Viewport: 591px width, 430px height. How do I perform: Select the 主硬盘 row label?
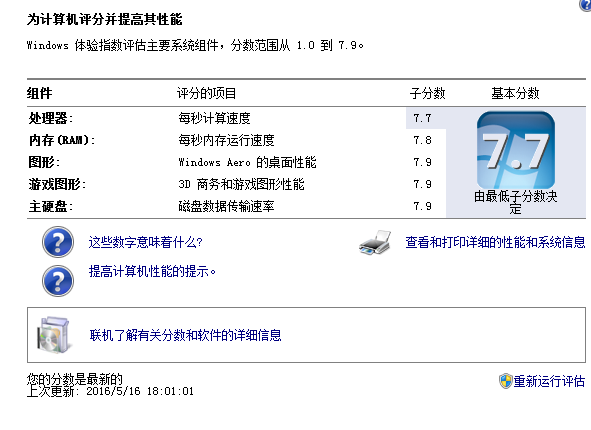(x=51, y=207)
